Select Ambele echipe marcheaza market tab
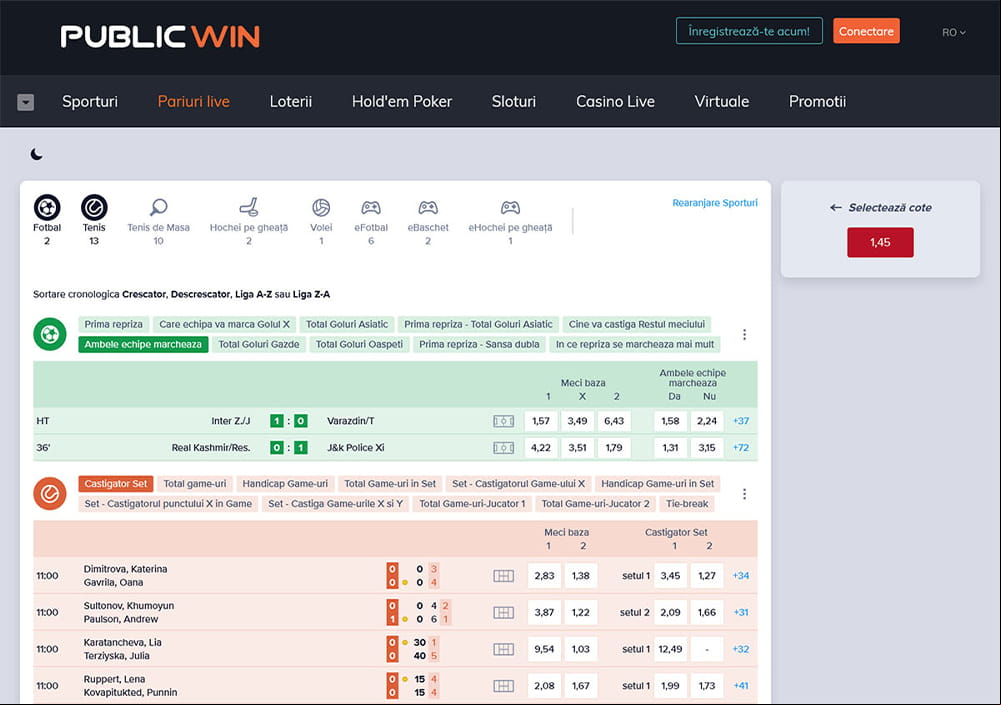The width and height of the screenshot is (1001, 705). click(143, 345)
